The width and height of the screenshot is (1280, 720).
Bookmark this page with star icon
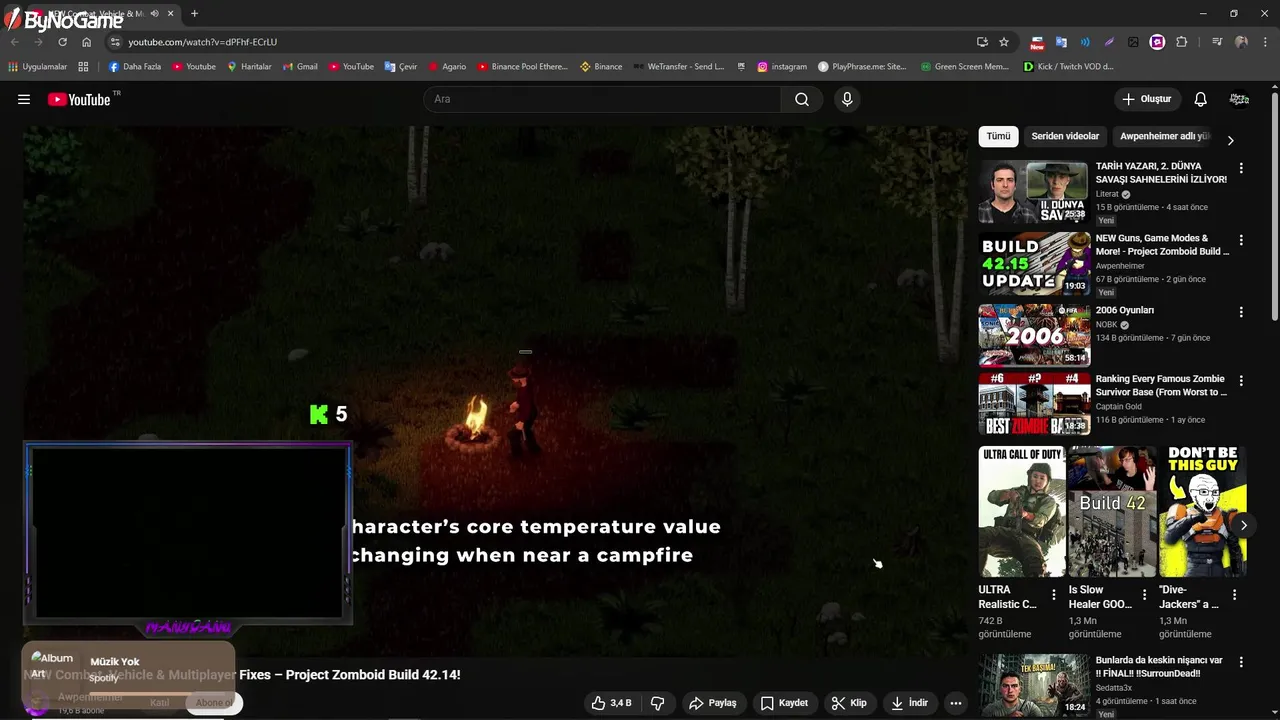coord(1004,42)
